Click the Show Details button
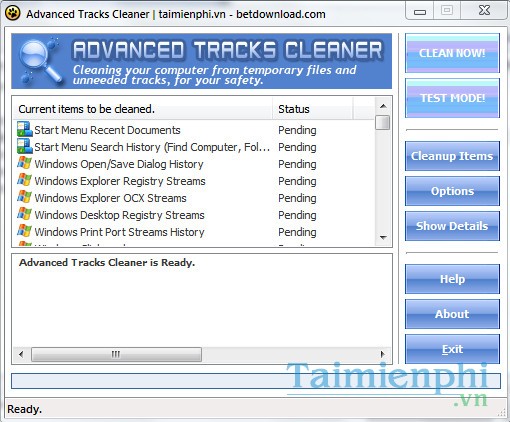Screen dimensions: 510x422 [452, 226]
